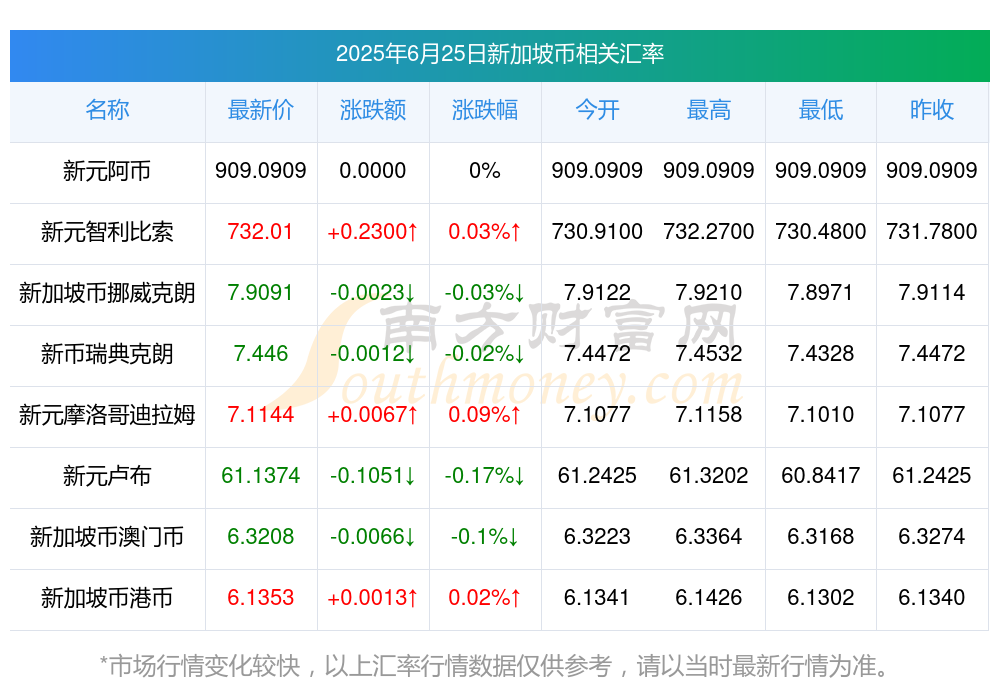Click the previous close 6.3274
The width and height of the screenshot is (1000, 698).
pyautogui.click(x=932, y=537)
